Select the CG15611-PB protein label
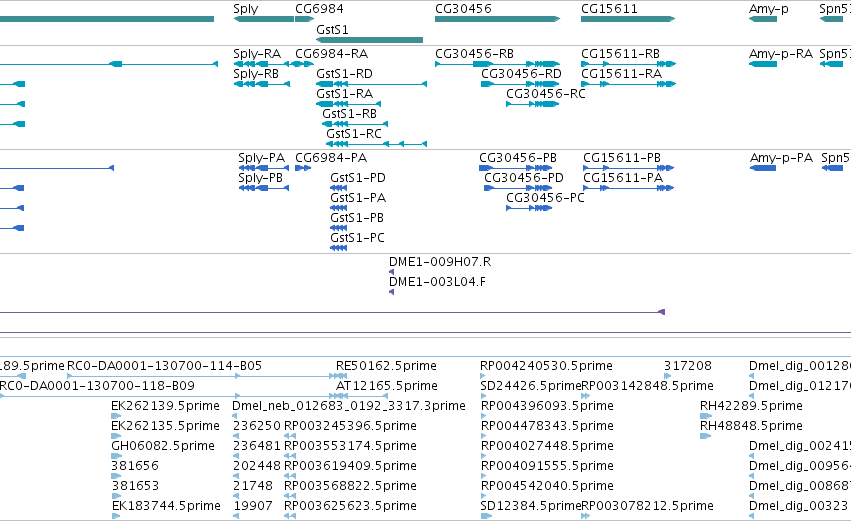 coord(622,158)
